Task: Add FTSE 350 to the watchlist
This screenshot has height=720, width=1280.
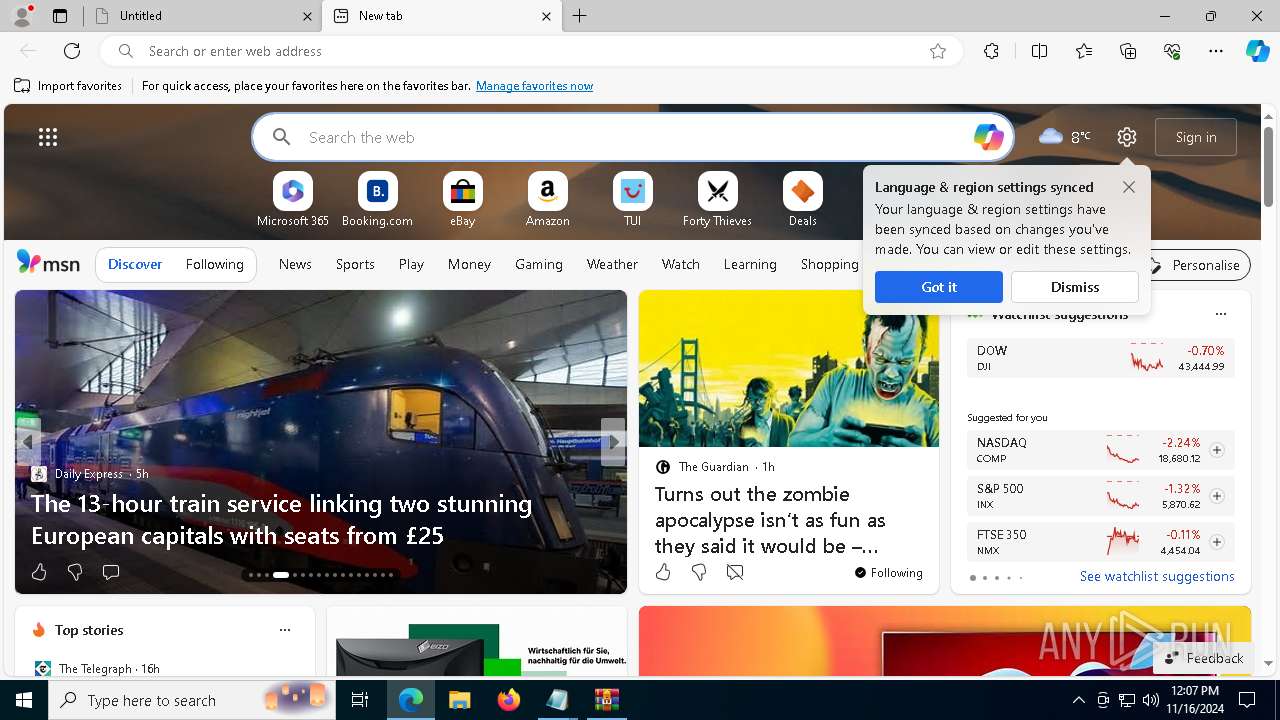Action: pyautogui.click(x=1217, y=542)
